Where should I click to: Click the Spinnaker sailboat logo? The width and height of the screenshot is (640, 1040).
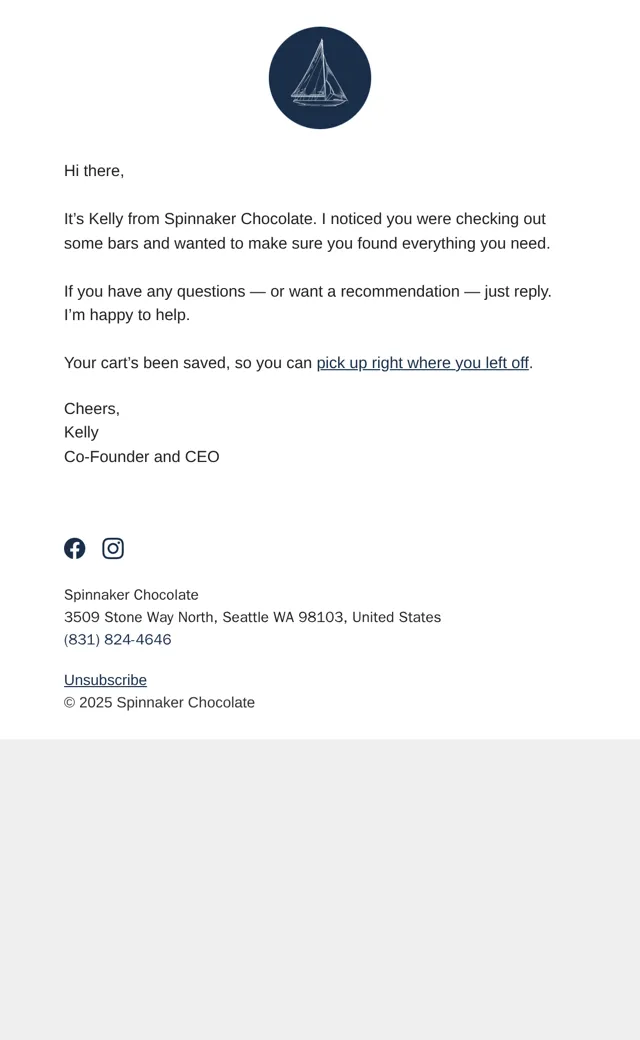(x=320, y=78)
